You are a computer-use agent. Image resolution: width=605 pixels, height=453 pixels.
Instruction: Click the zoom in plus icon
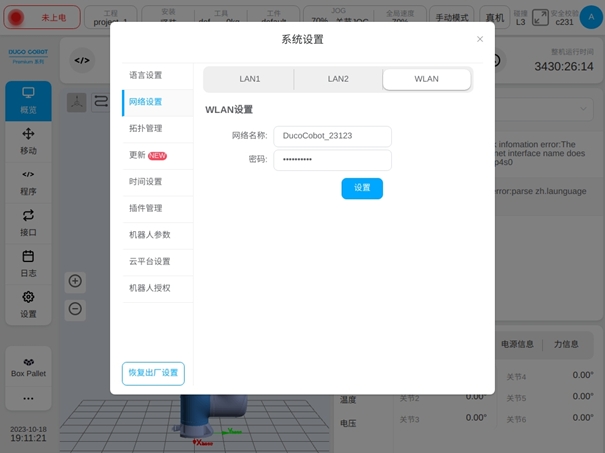(75, 281)
